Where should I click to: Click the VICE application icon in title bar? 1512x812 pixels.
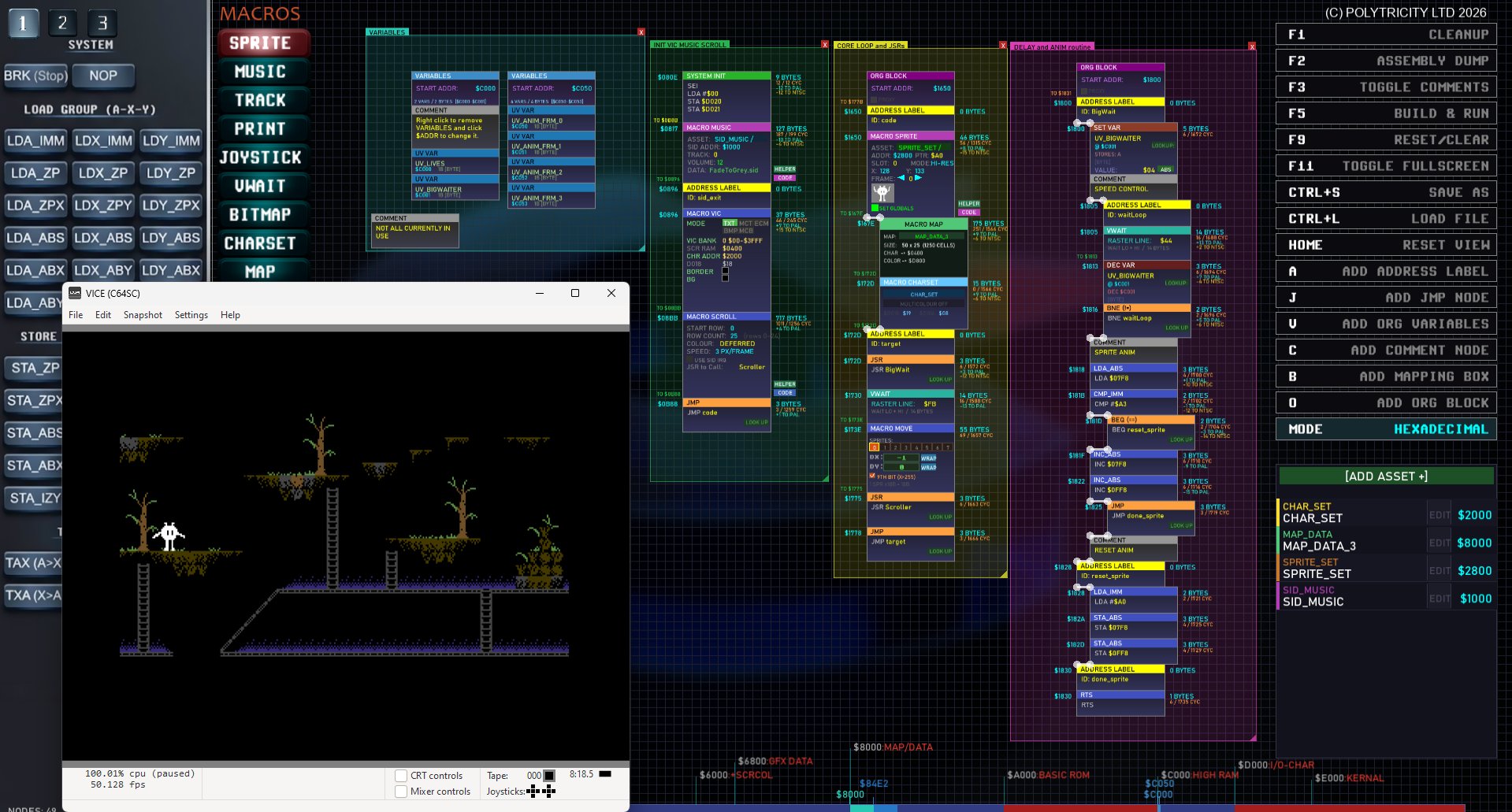click(x=75, y=293)
